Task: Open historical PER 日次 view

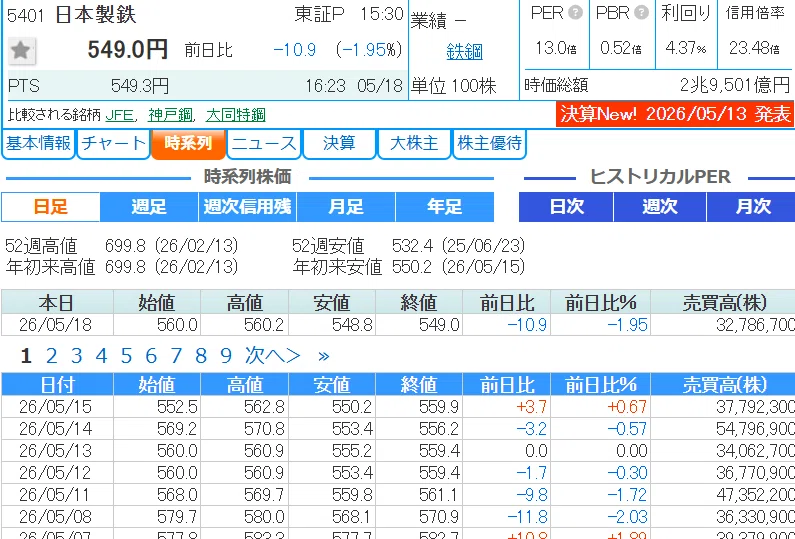Action: tap(566, 207)
